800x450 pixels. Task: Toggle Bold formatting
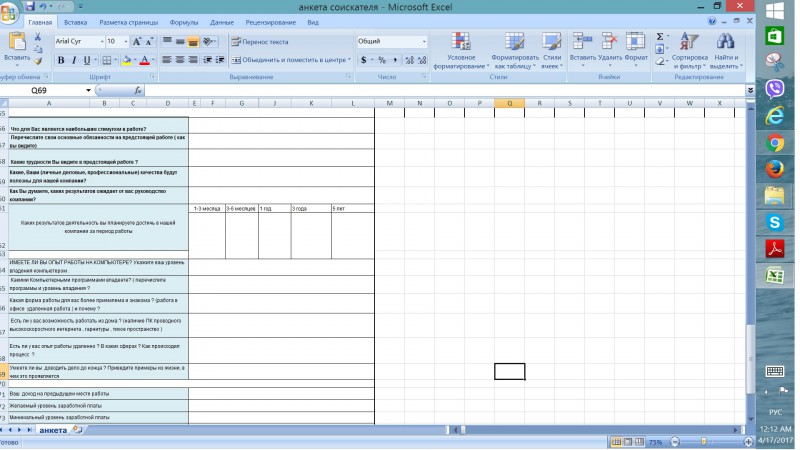(61, 60)
